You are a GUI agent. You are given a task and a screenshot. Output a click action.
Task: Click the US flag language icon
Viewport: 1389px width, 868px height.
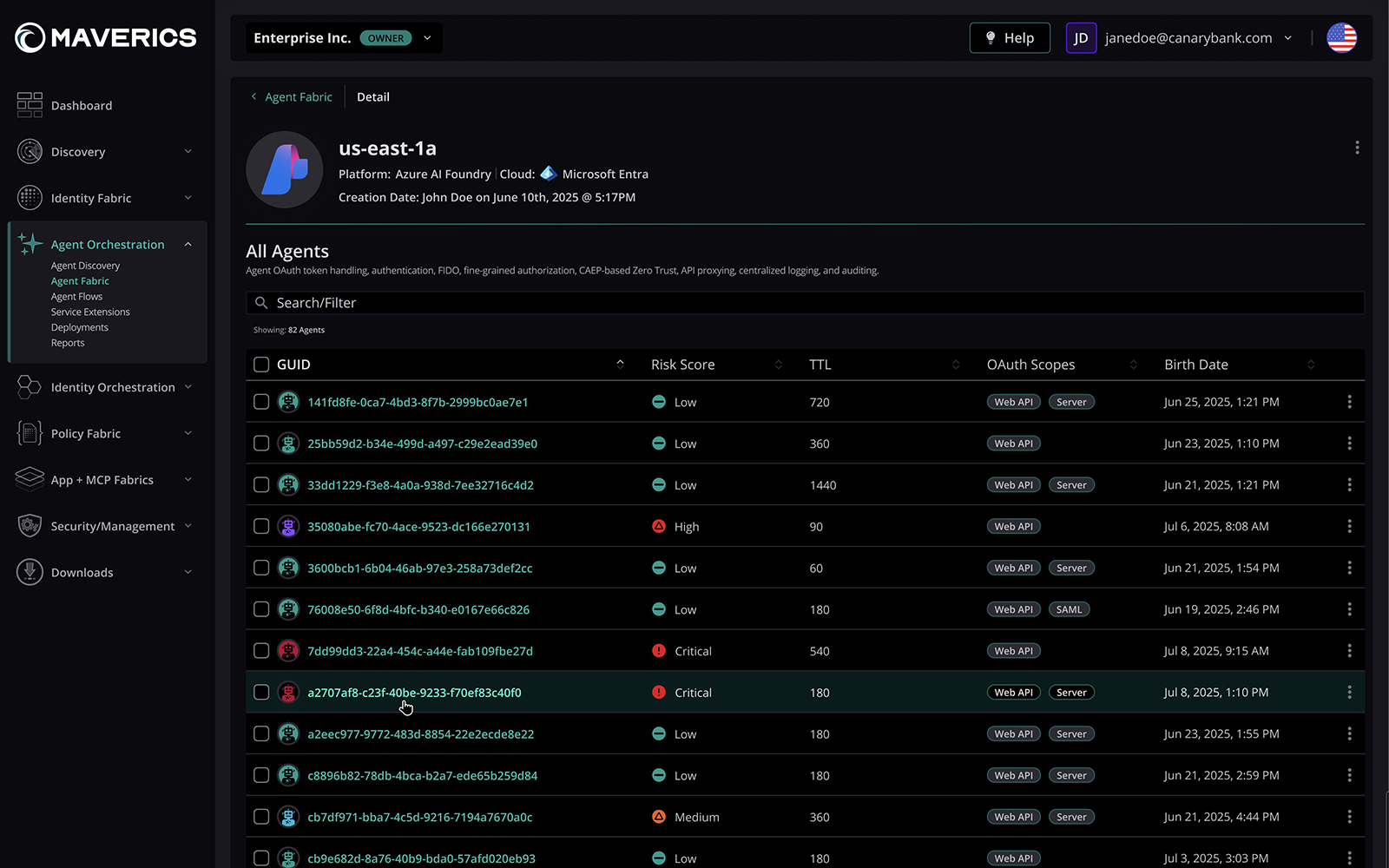pyautogui.click(x=1341, y=38)
